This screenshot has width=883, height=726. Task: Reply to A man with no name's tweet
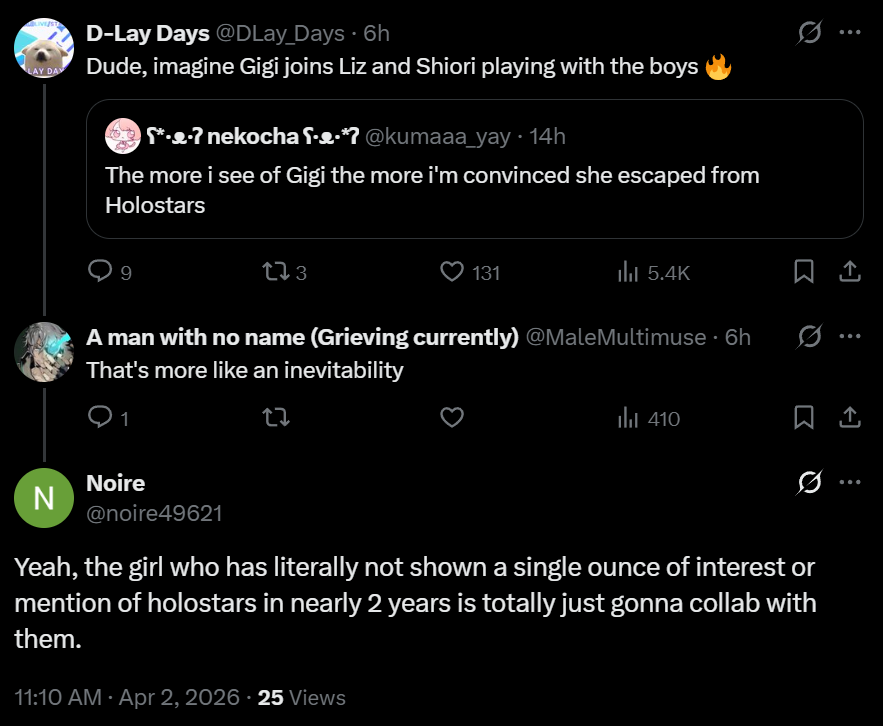tap(100, 418)
